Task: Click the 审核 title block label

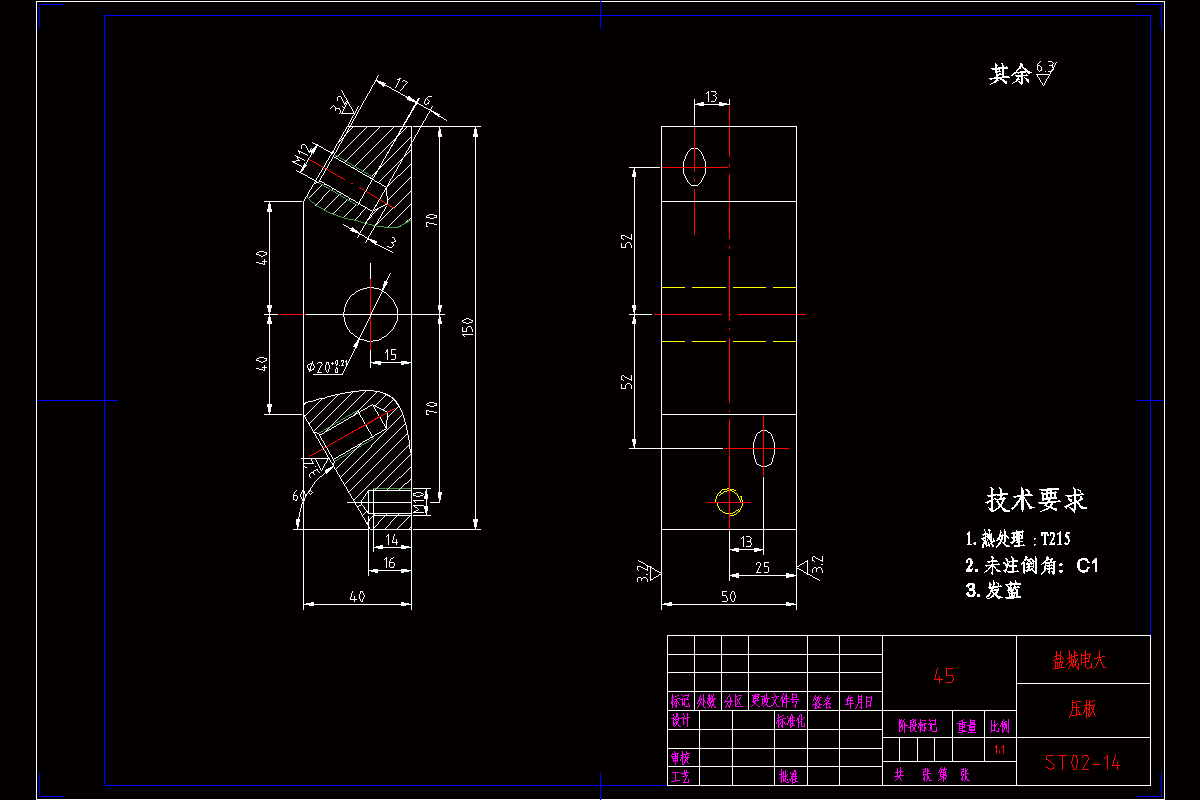Action: [x=680, y=758]
